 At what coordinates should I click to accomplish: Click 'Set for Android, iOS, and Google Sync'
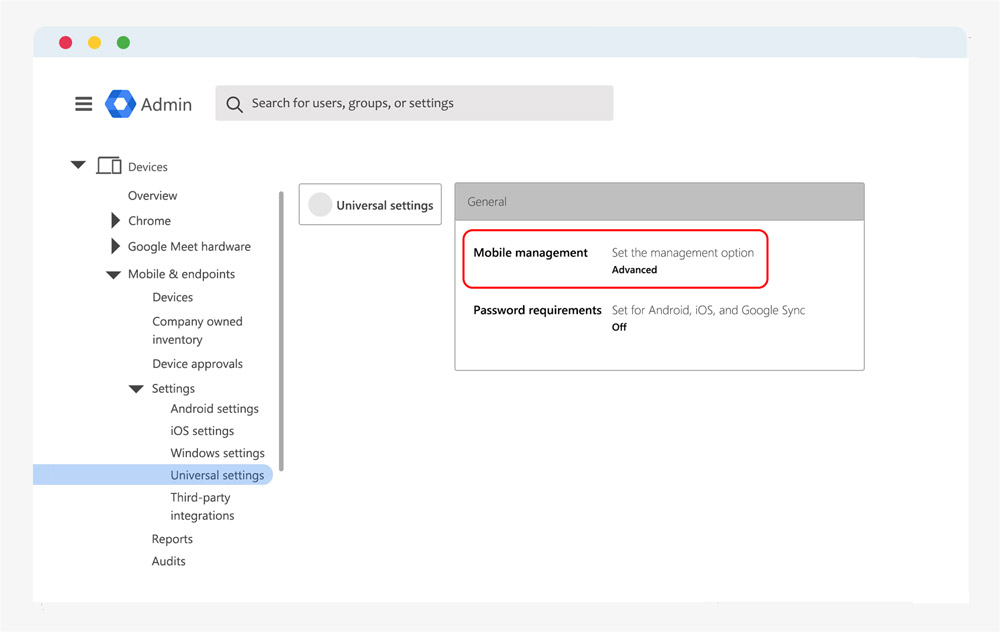tap(708, 310)
